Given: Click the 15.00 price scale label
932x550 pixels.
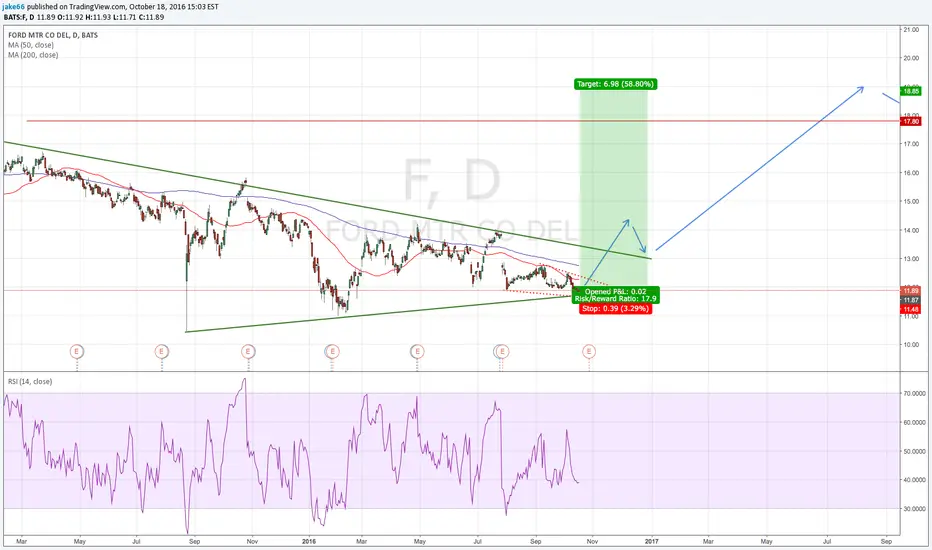Looking at the screenshot, I should [x=911, y=202].
